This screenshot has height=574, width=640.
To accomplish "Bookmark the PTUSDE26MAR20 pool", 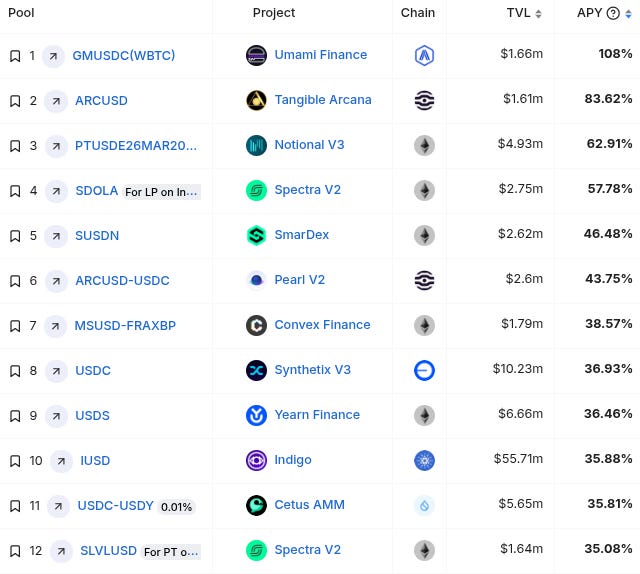I will [x=15, y=146].
